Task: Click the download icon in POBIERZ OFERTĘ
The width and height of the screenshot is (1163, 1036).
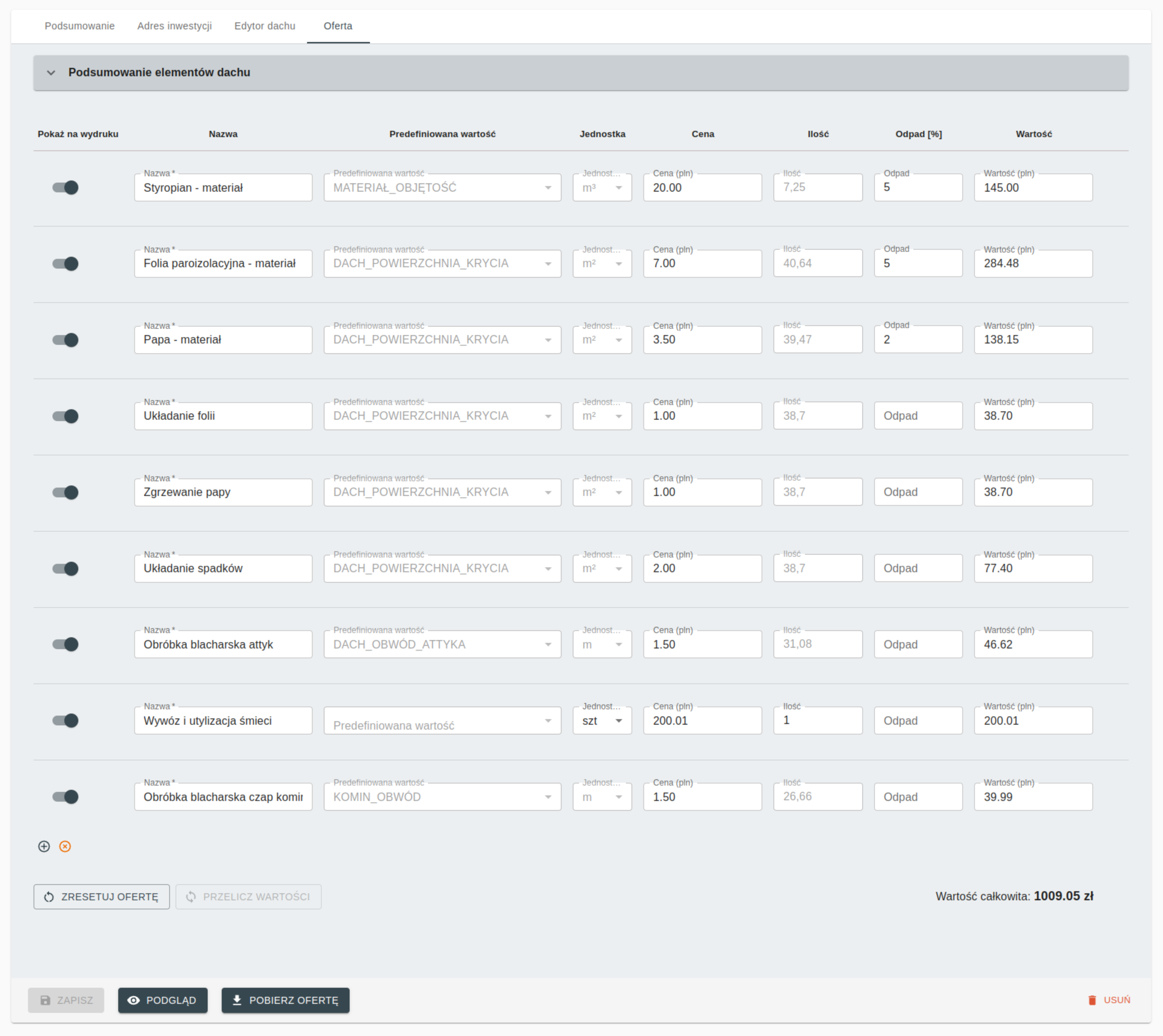Action: pos(237,1000)
